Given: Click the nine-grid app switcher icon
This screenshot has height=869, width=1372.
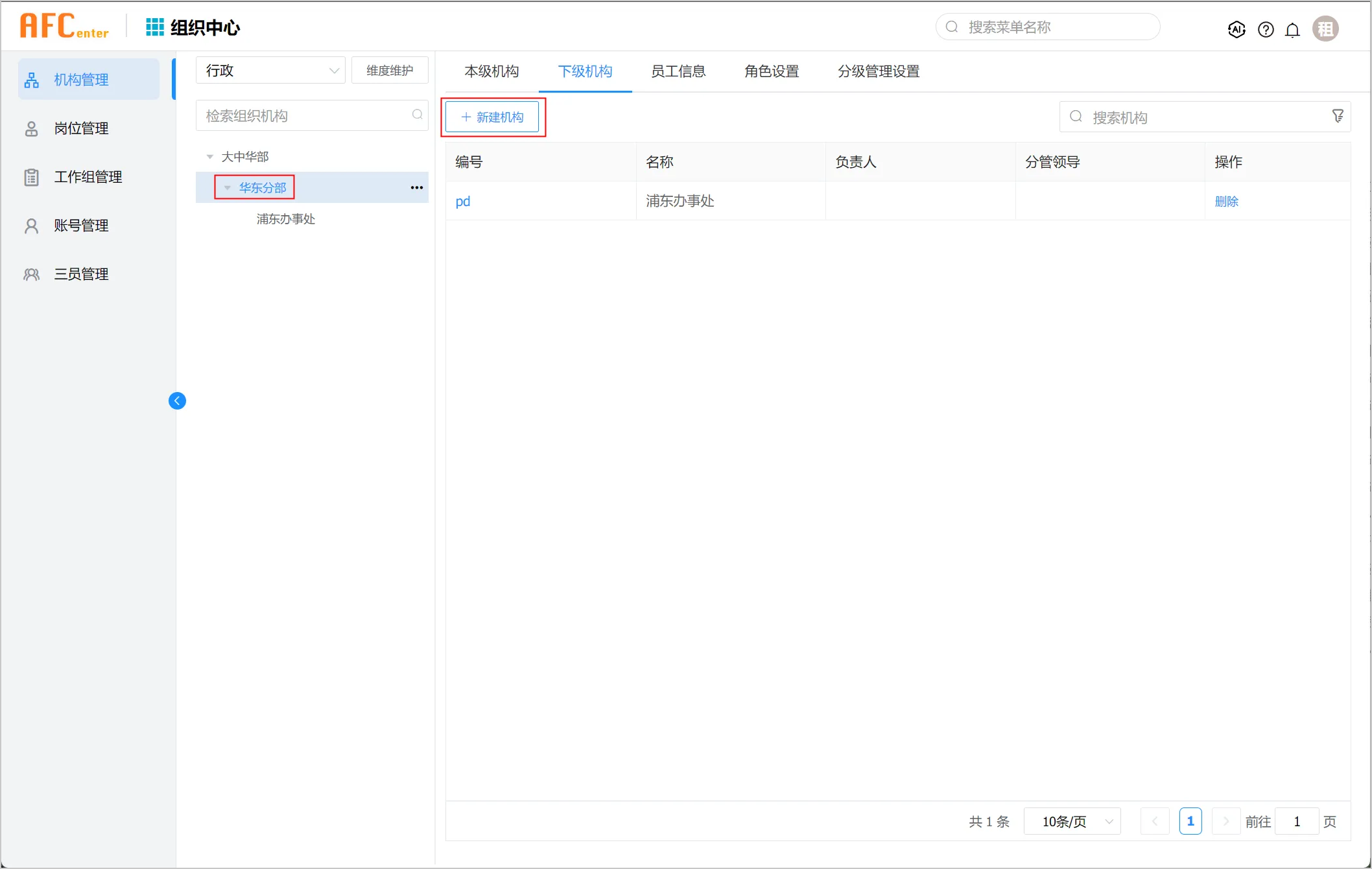Looking at the screenshot, I should pos(154,27).
